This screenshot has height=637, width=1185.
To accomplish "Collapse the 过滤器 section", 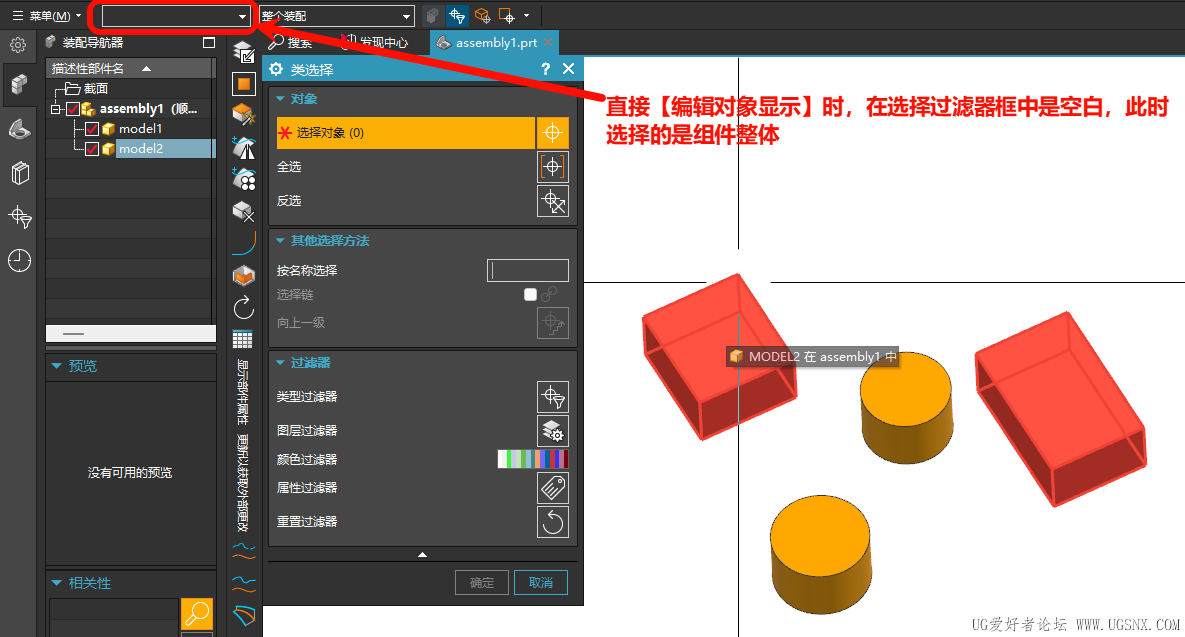I will point(280,363).
